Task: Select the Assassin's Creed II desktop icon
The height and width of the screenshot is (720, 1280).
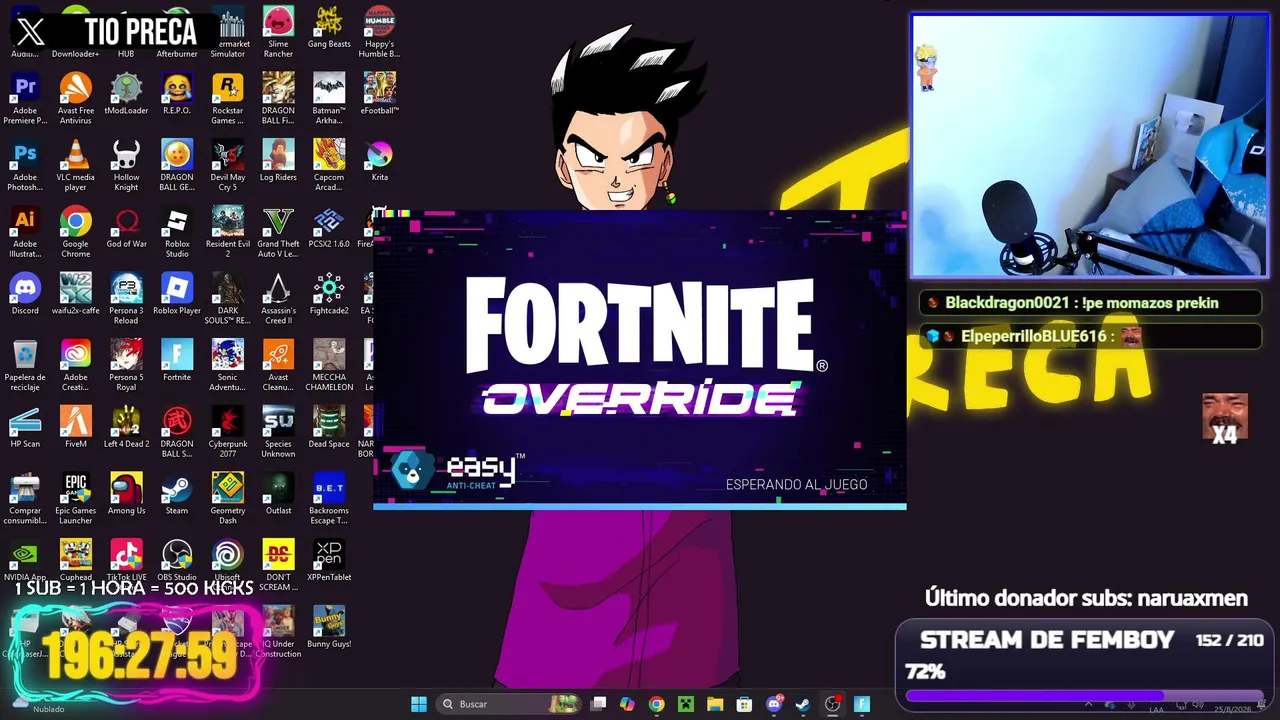Action: (278, 298)
